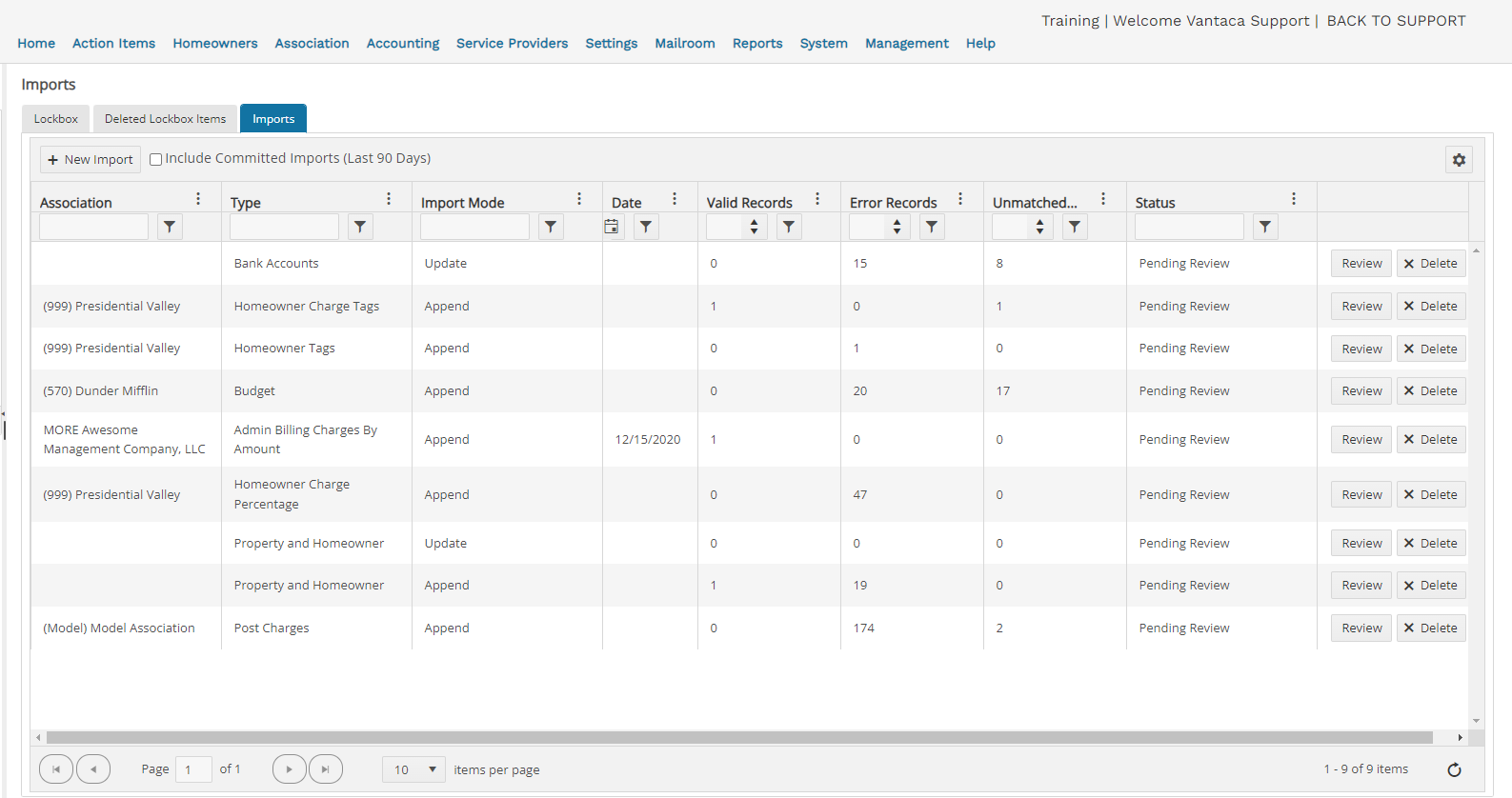Review the Homeowner Charge Tags import
The width and height of the screenshot is (1512, 798).
[x=1361, y=307]
